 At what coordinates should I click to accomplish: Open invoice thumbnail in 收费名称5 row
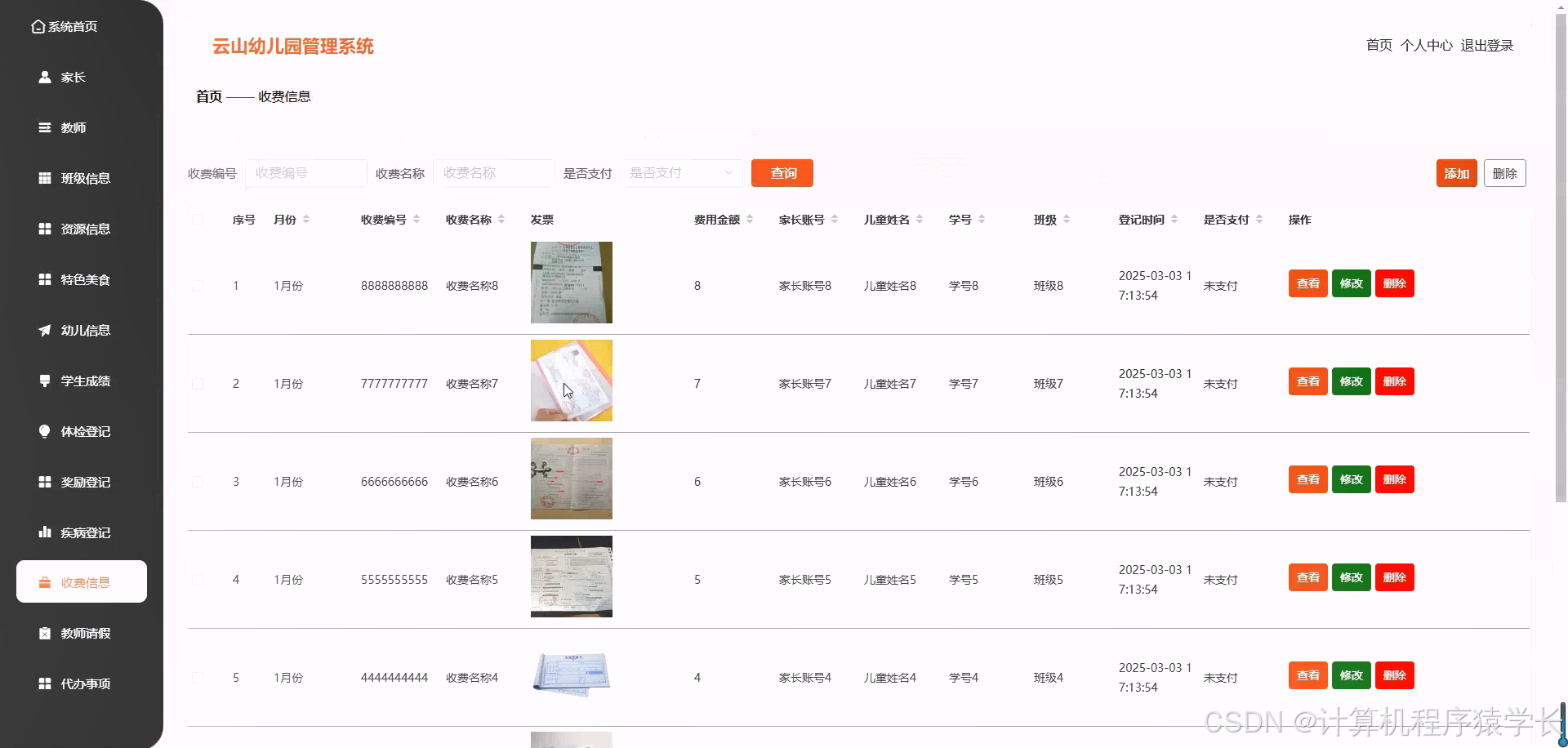pos(572,577)
